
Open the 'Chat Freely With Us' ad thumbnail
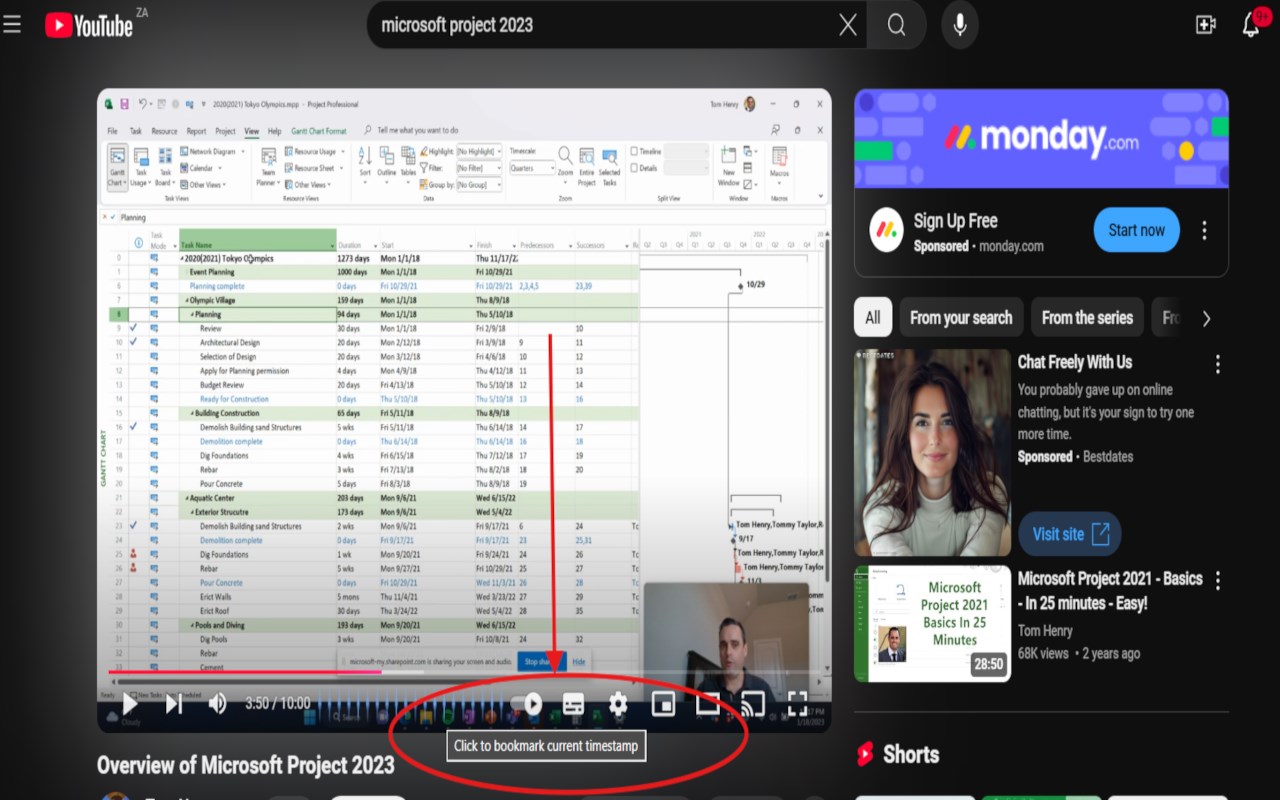point(933,452)
